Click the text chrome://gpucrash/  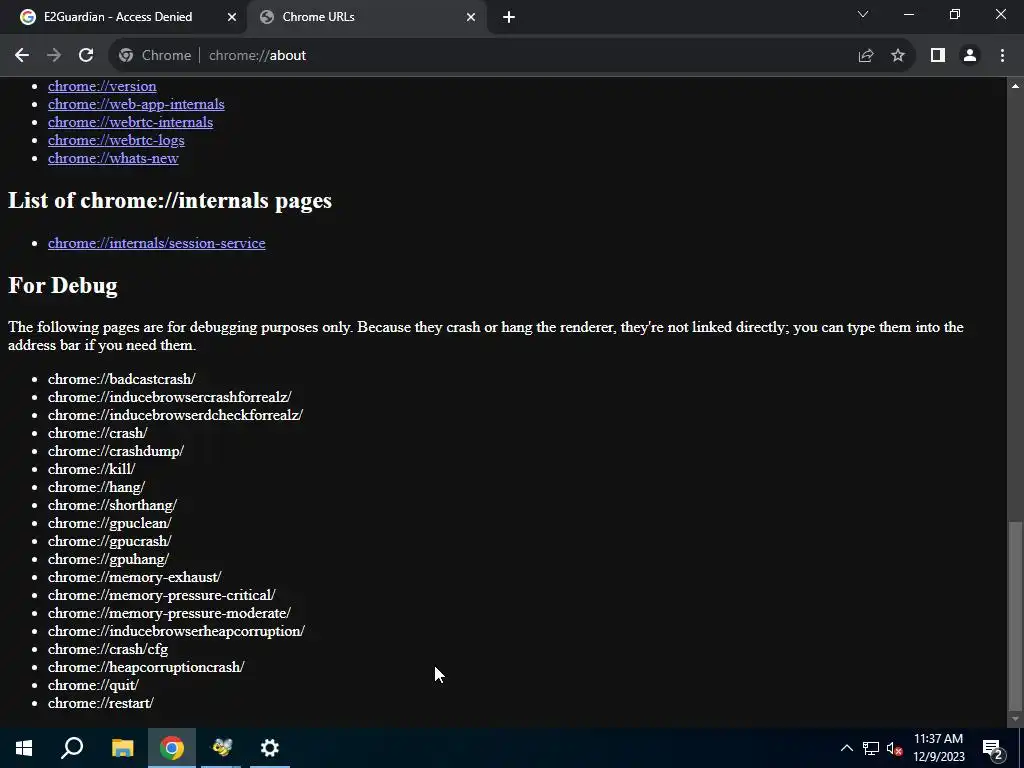110,541
